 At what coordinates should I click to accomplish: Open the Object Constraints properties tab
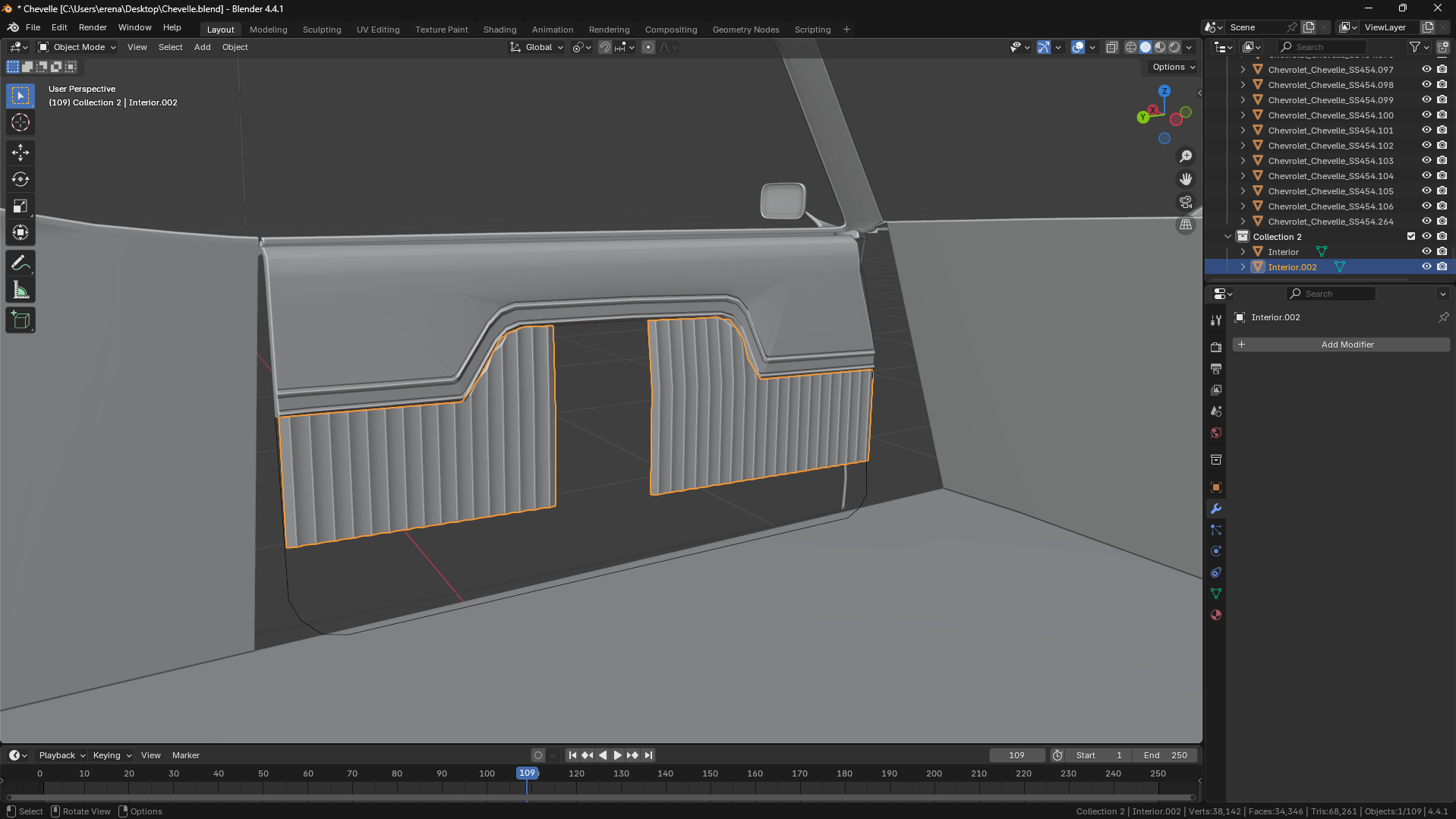1216,572
